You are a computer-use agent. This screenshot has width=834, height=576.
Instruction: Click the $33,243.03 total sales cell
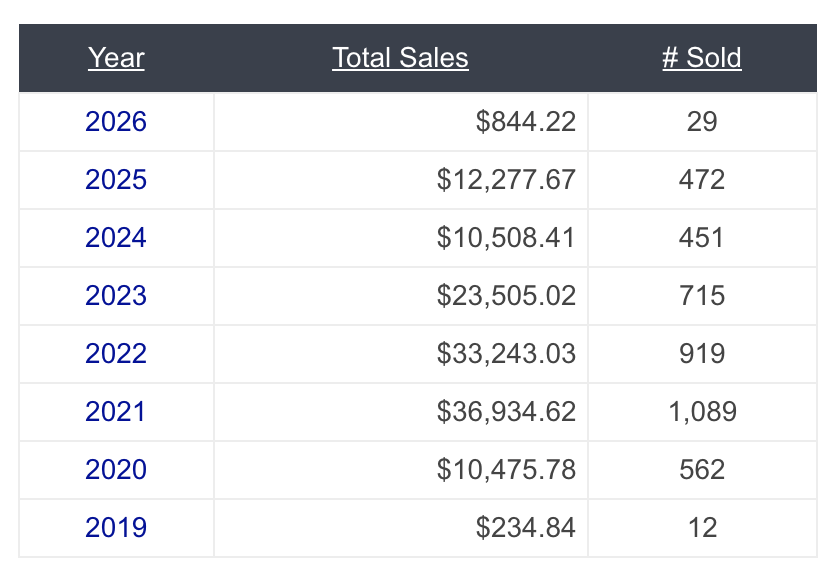[x=506, y=354]
